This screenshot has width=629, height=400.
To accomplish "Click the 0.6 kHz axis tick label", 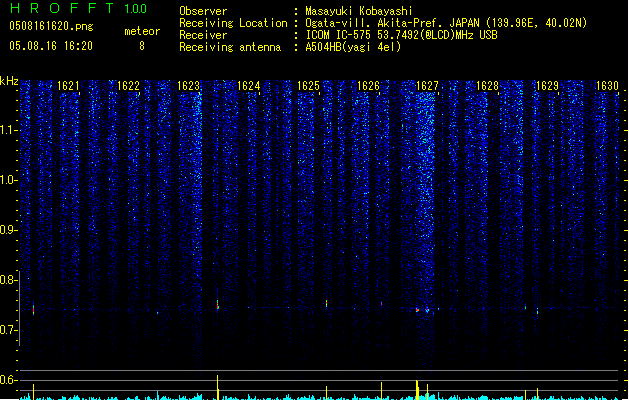I will click(x=9, y=380).
